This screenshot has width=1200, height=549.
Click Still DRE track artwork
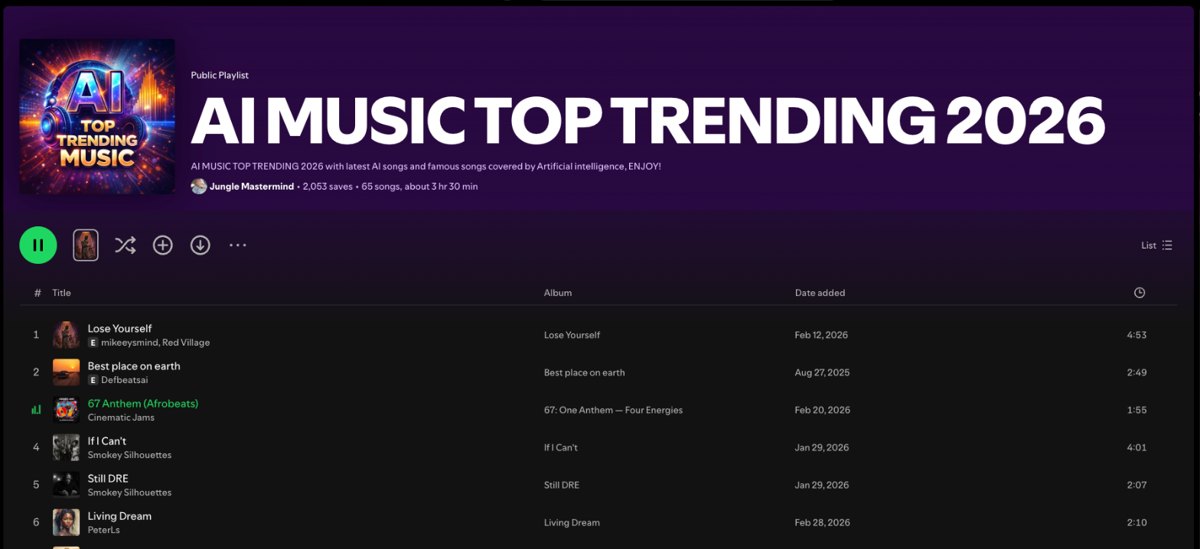pyautogui.click(x=66, y=485)
